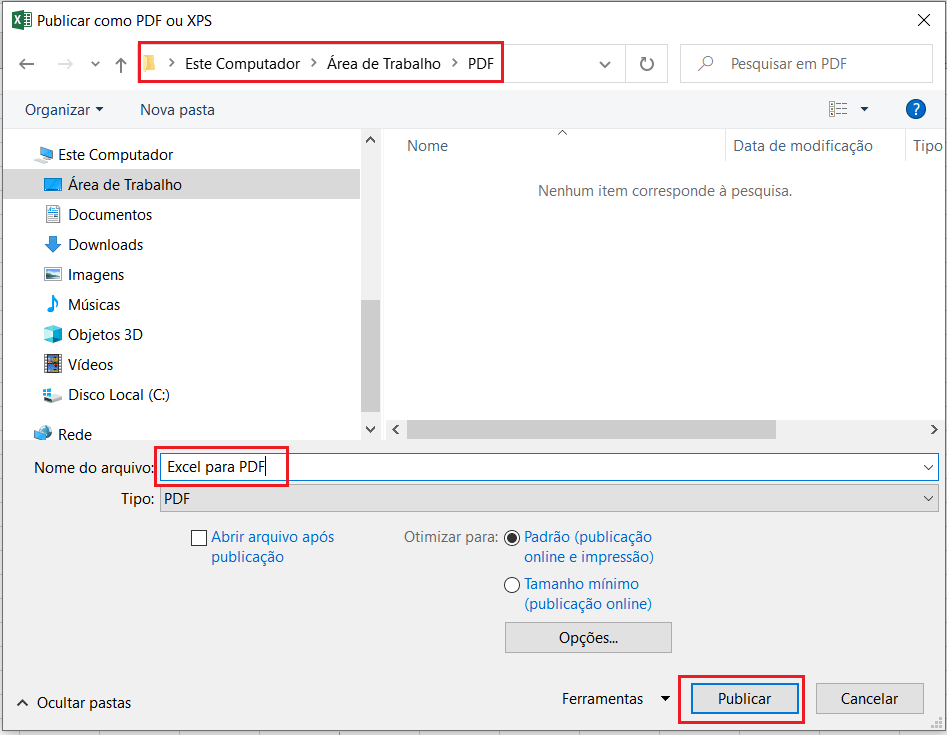Image resolution: width=947 pixels, height=735 pixels.
Task: Click the Up one level arrow
Action: [x=121, y=64]
